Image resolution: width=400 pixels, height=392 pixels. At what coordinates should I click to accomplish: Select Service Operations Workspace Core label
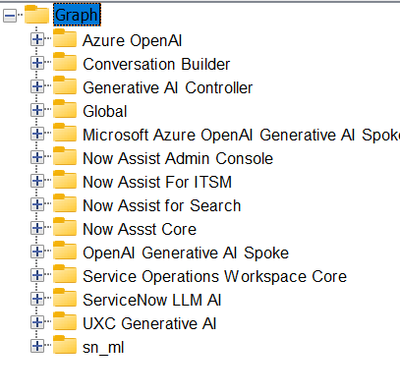coord(215,277)
